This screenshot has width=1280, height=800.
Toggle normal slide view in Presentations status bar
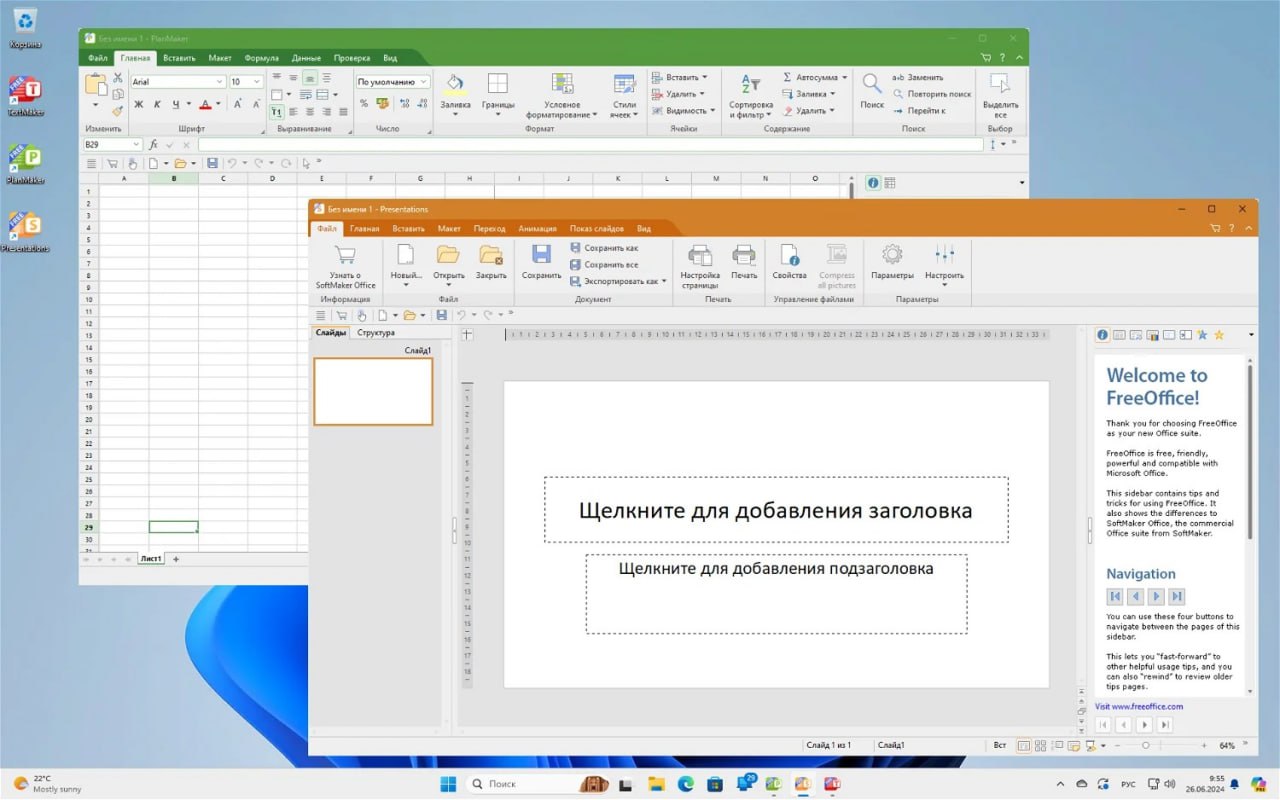coord(1023,745)
